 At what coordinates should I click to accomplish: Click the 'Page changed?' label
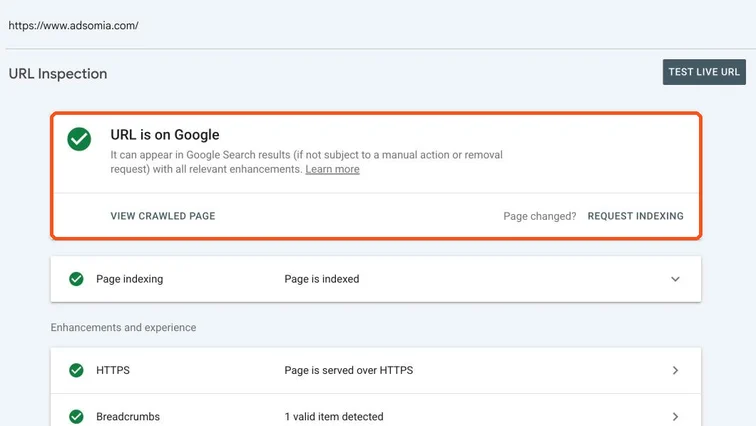tap(540, 216)
